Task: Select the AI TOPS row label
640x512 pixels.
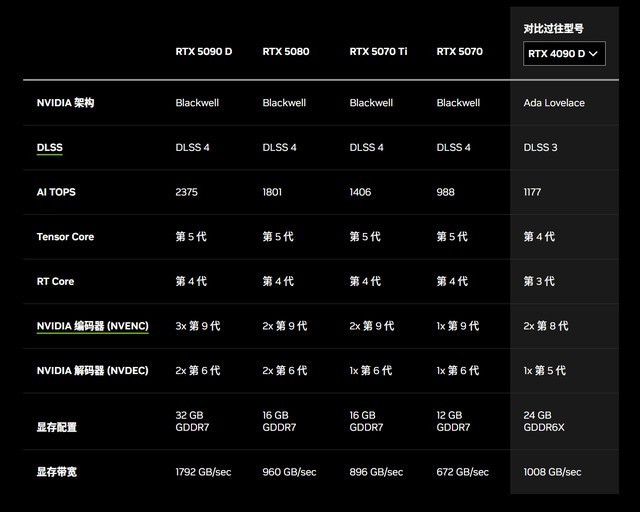Action: pyautogui.click(x=56, y=192)
